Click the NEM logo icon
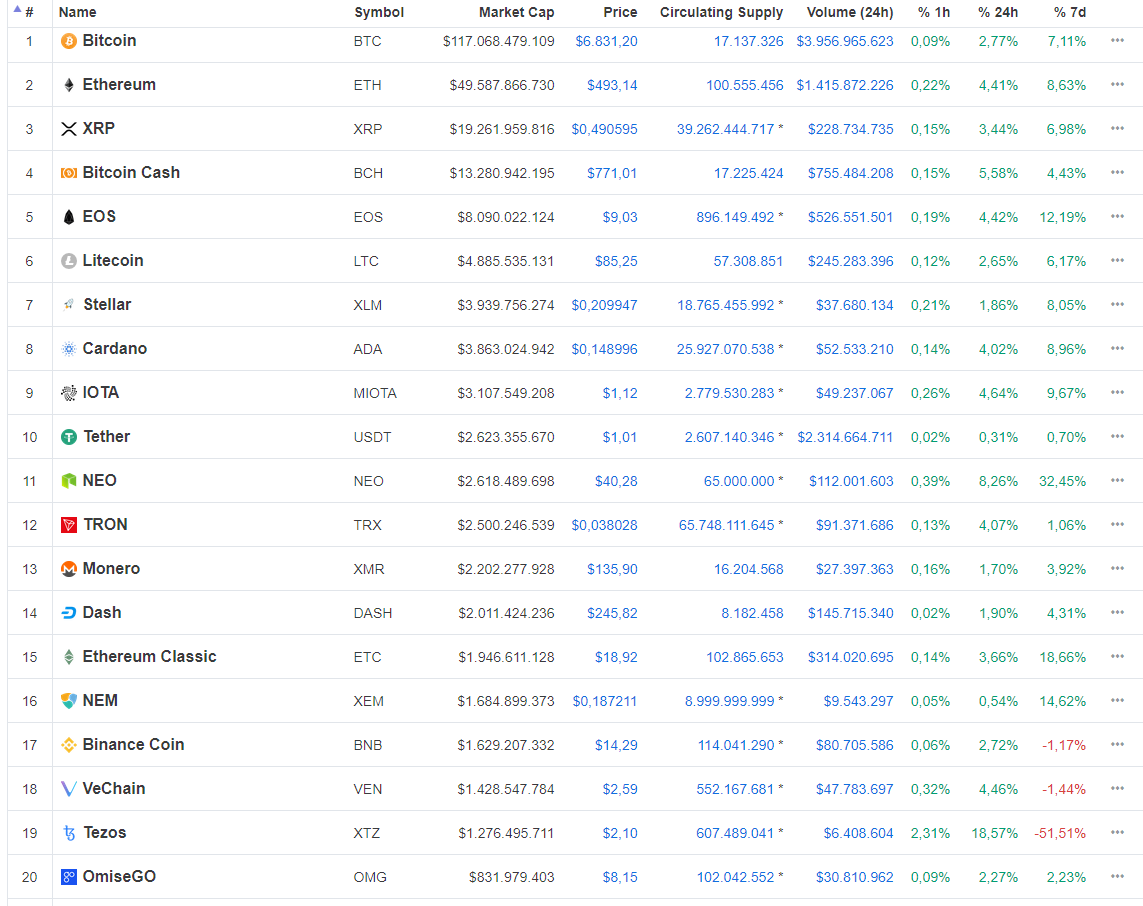1143x906 pixels. point(69,701)
